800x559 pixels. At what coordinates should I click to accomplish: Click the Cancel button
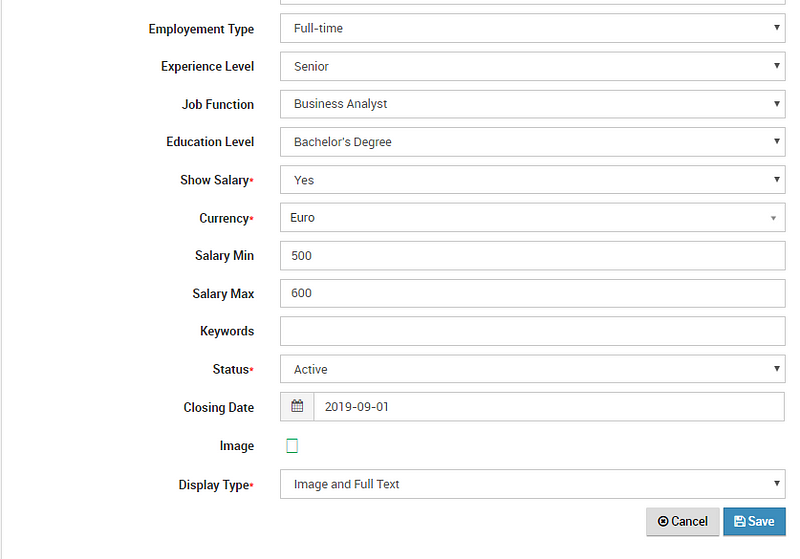click(683, 521)
